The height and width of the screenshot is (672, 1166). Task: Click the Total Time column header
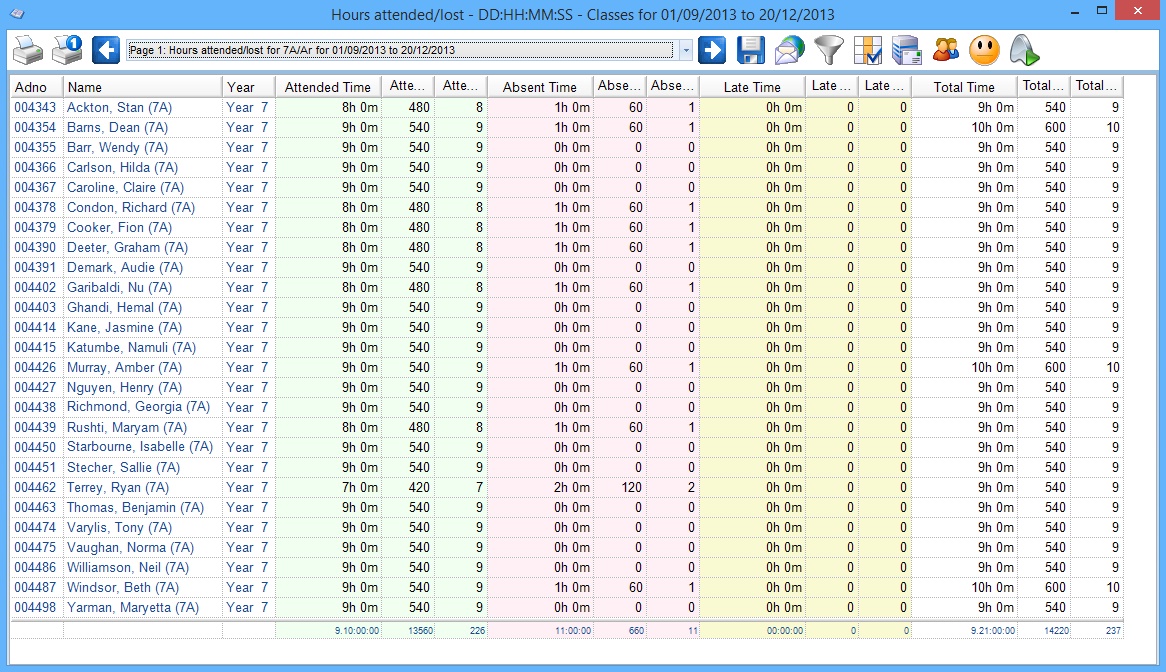pos(964,87)
